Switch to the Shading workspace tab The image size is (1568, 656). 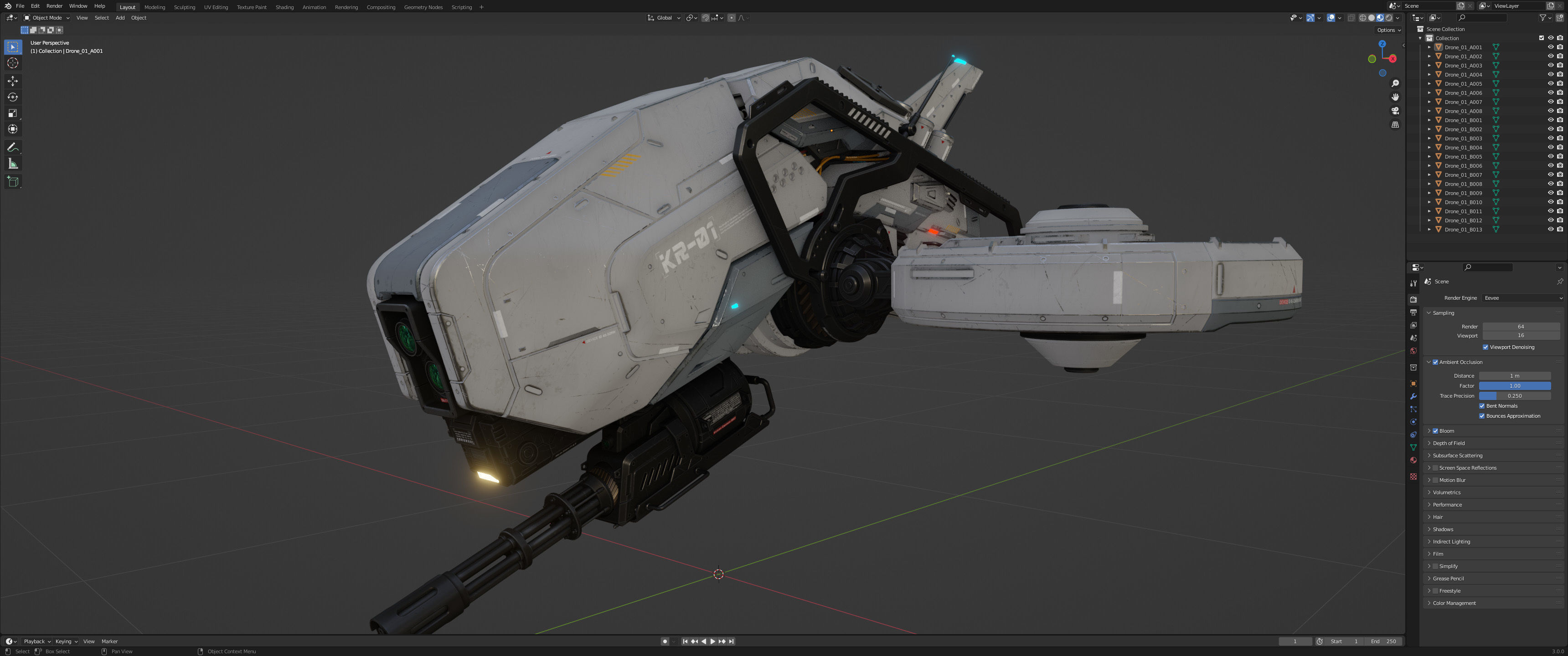284,7
